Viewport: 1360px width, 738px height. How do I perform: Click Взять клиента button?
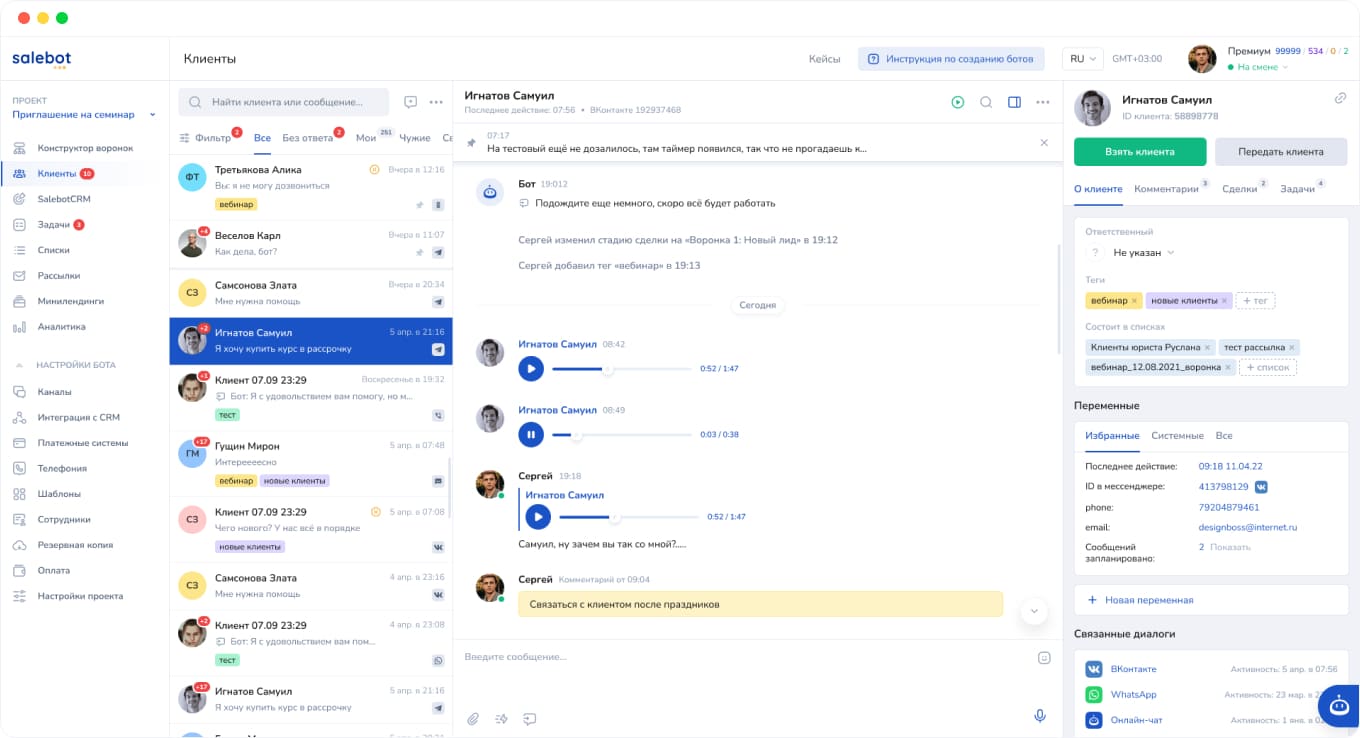(x=1139, y=152)
